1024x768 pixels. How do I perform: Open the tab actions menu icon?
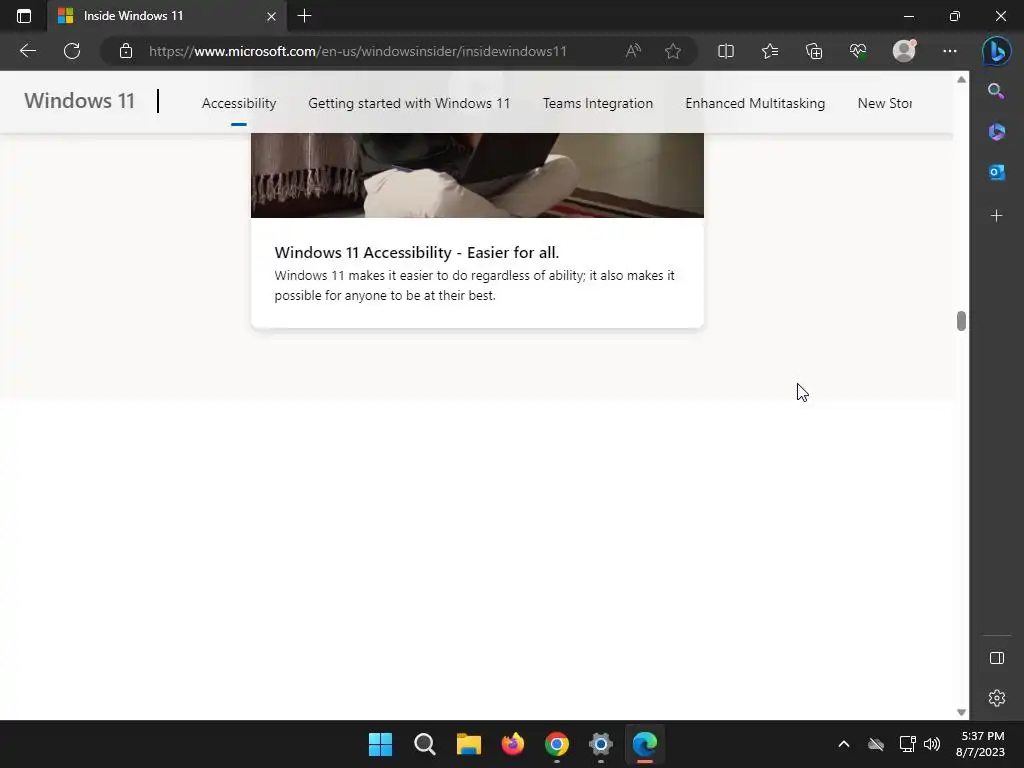point(24,16)
